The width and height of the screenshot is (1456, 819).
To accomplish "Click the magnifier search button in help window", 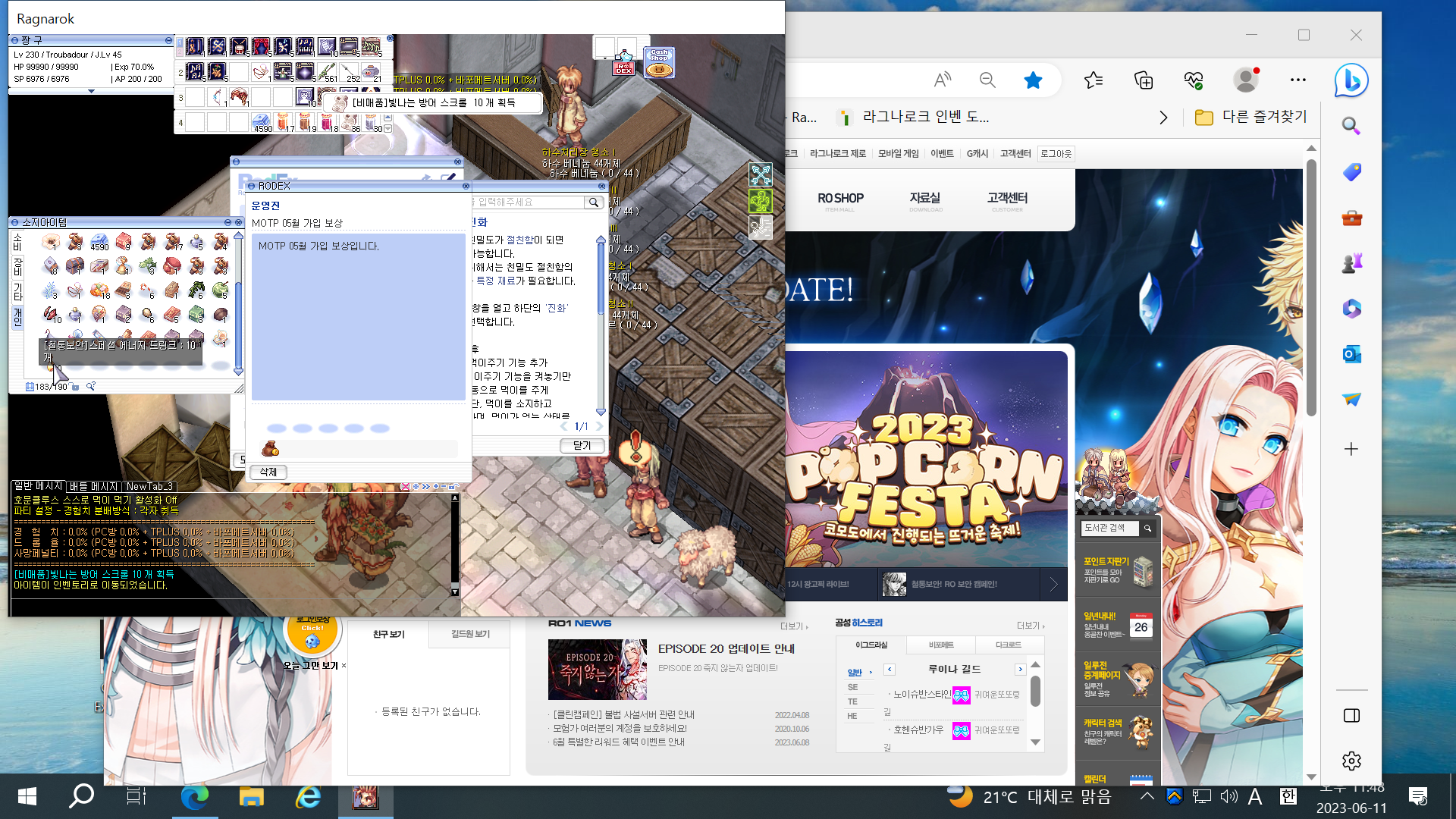I will pos(594,202).
